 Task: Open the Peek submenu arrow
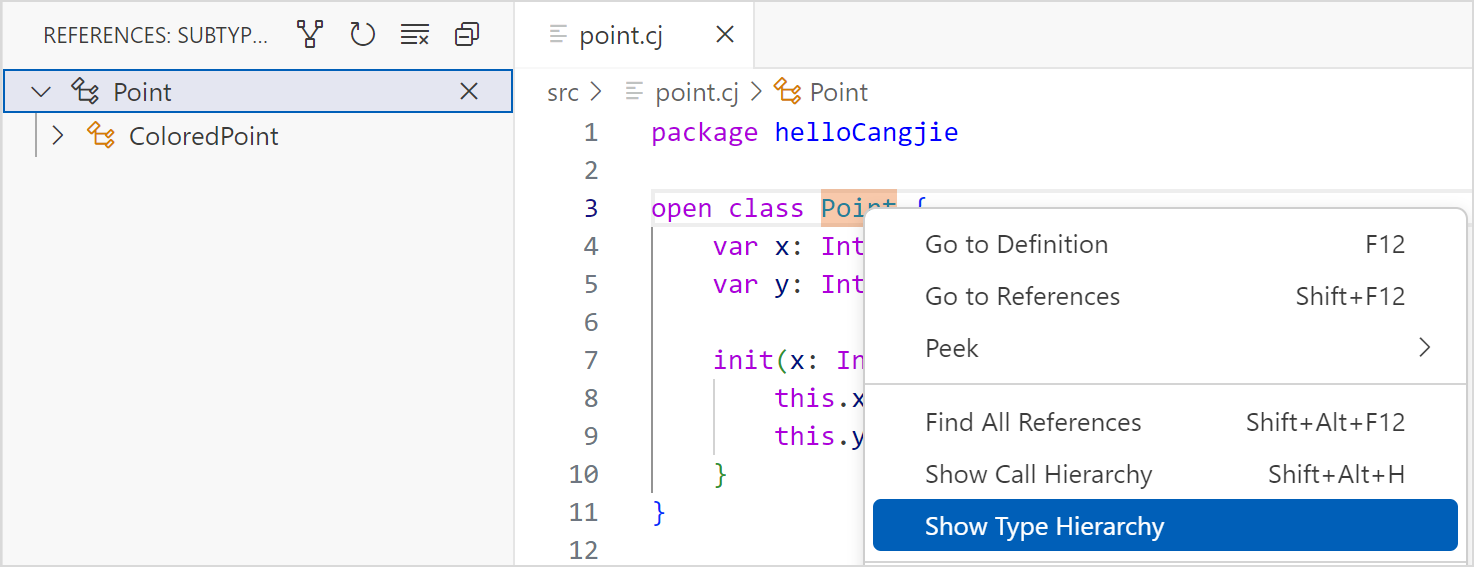[x=1424, y=348]
